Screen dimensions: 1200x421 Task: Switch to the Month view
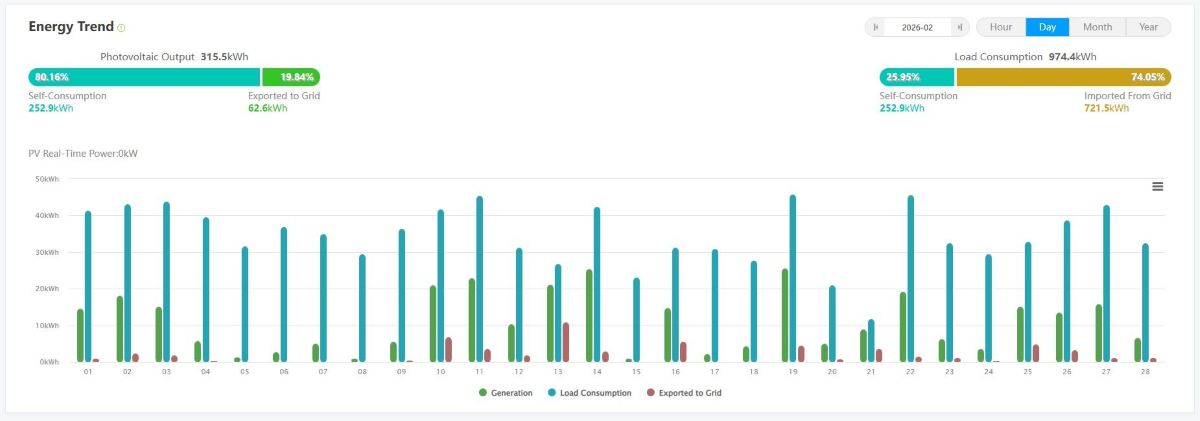point(1097,27)
